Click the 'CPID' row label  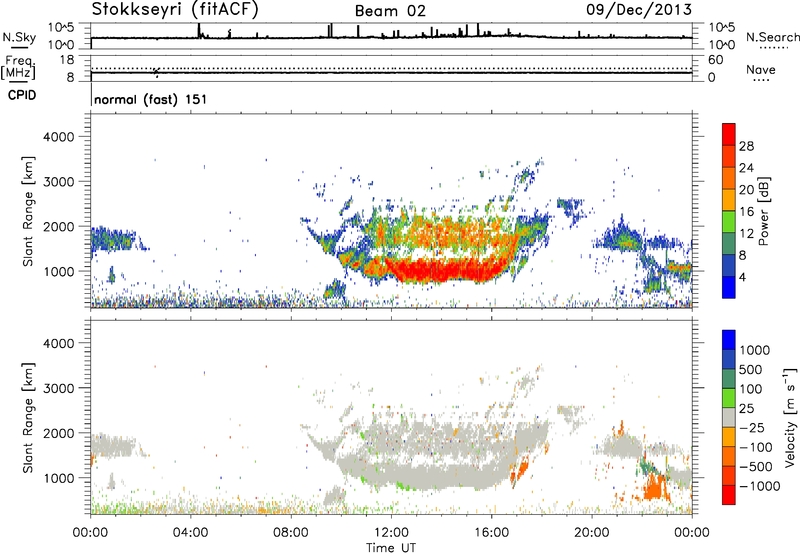pos(22,95)
